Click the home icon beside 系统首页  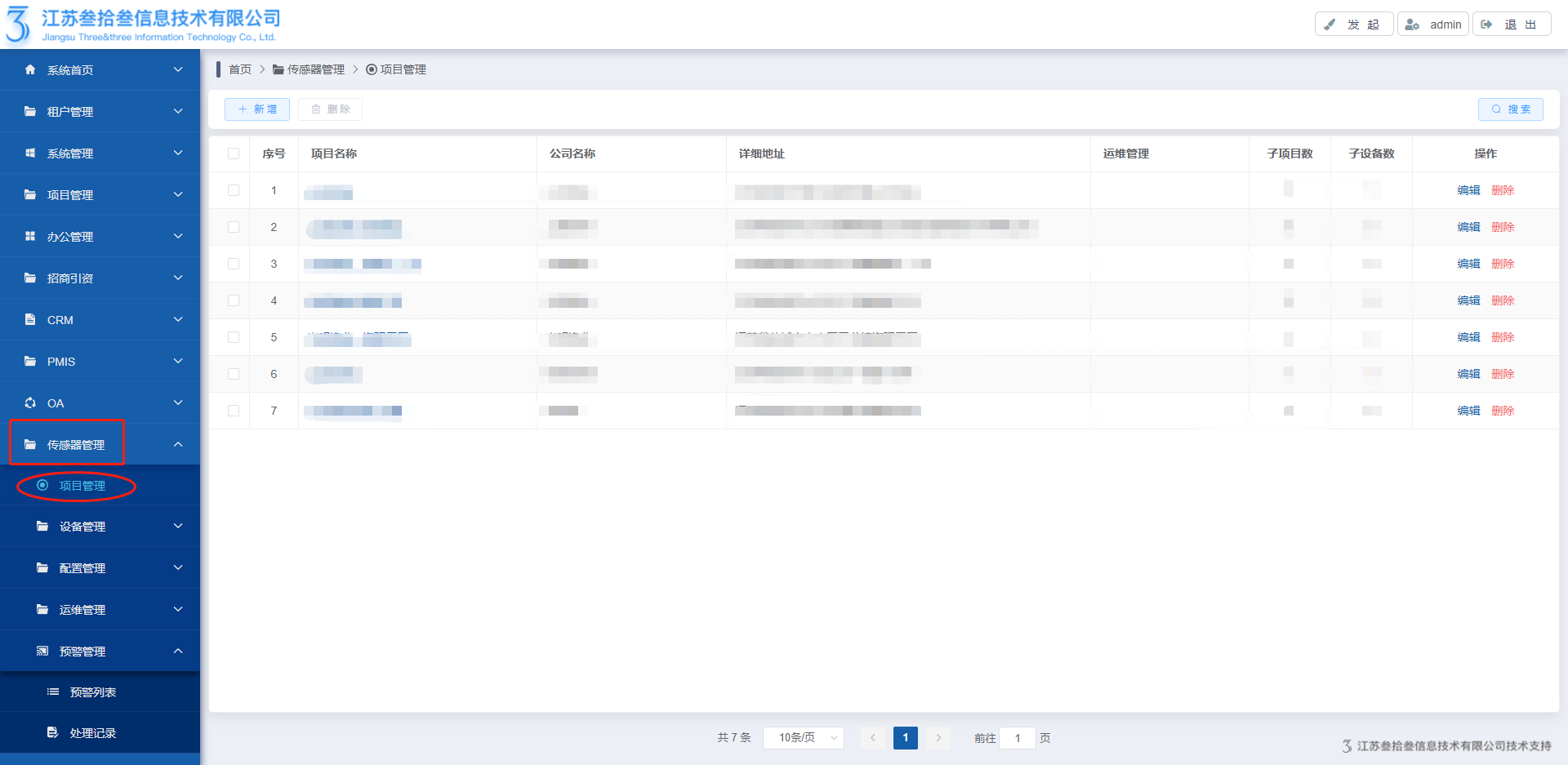point(30,70)
